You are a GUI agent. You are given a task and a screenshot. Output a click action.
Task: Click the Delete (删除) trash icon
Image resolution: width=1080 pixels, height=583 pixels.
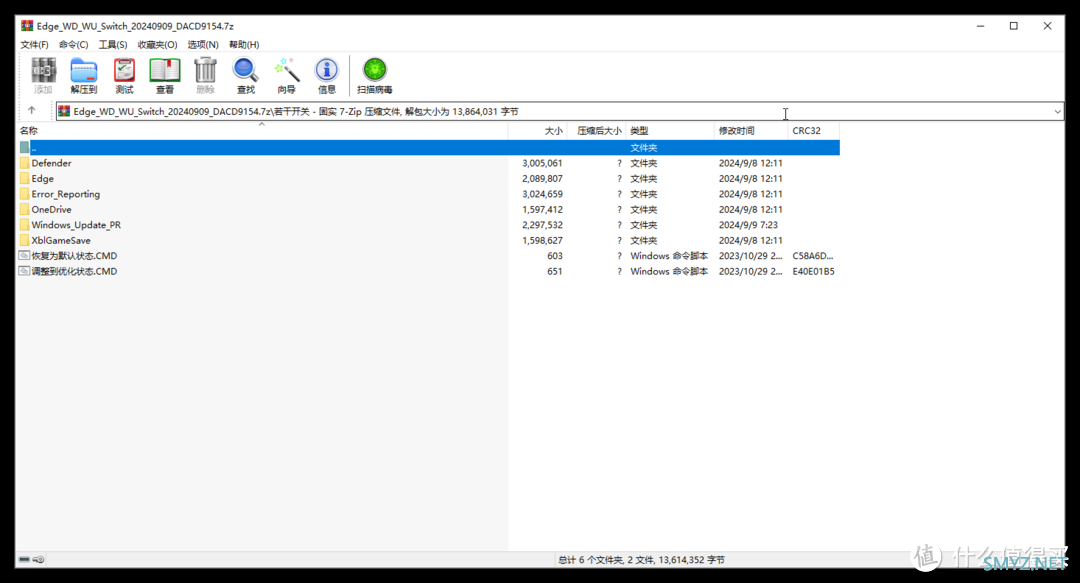pos(205,76)
